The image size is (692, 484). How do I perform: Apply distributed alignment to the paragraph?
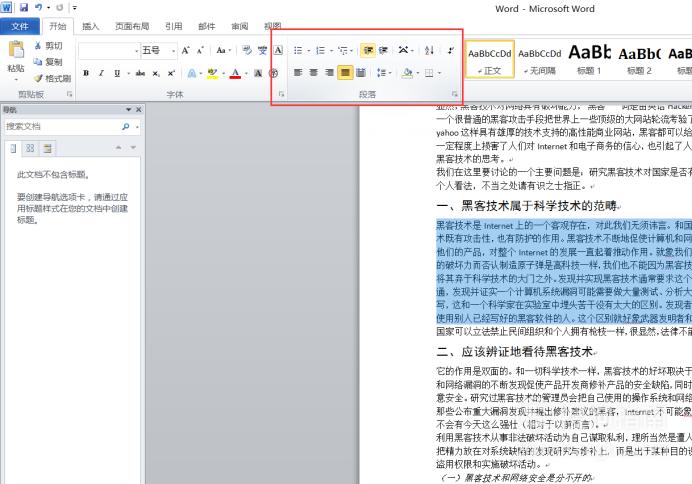tap(361, 73)
